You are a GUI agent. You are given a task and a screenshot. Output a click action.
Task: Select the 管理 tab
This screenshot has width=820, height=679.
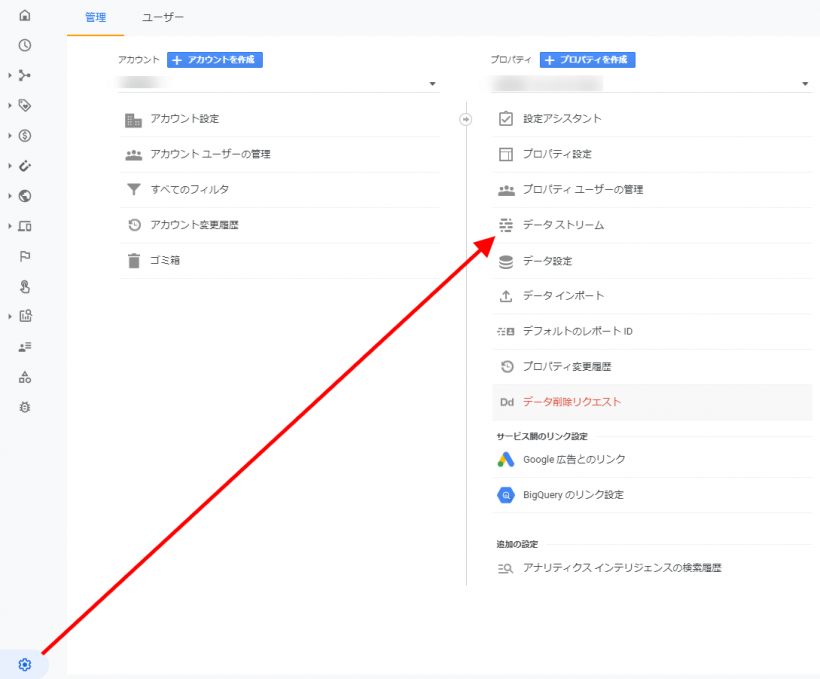pyautogui.click(x=95, y=17)
